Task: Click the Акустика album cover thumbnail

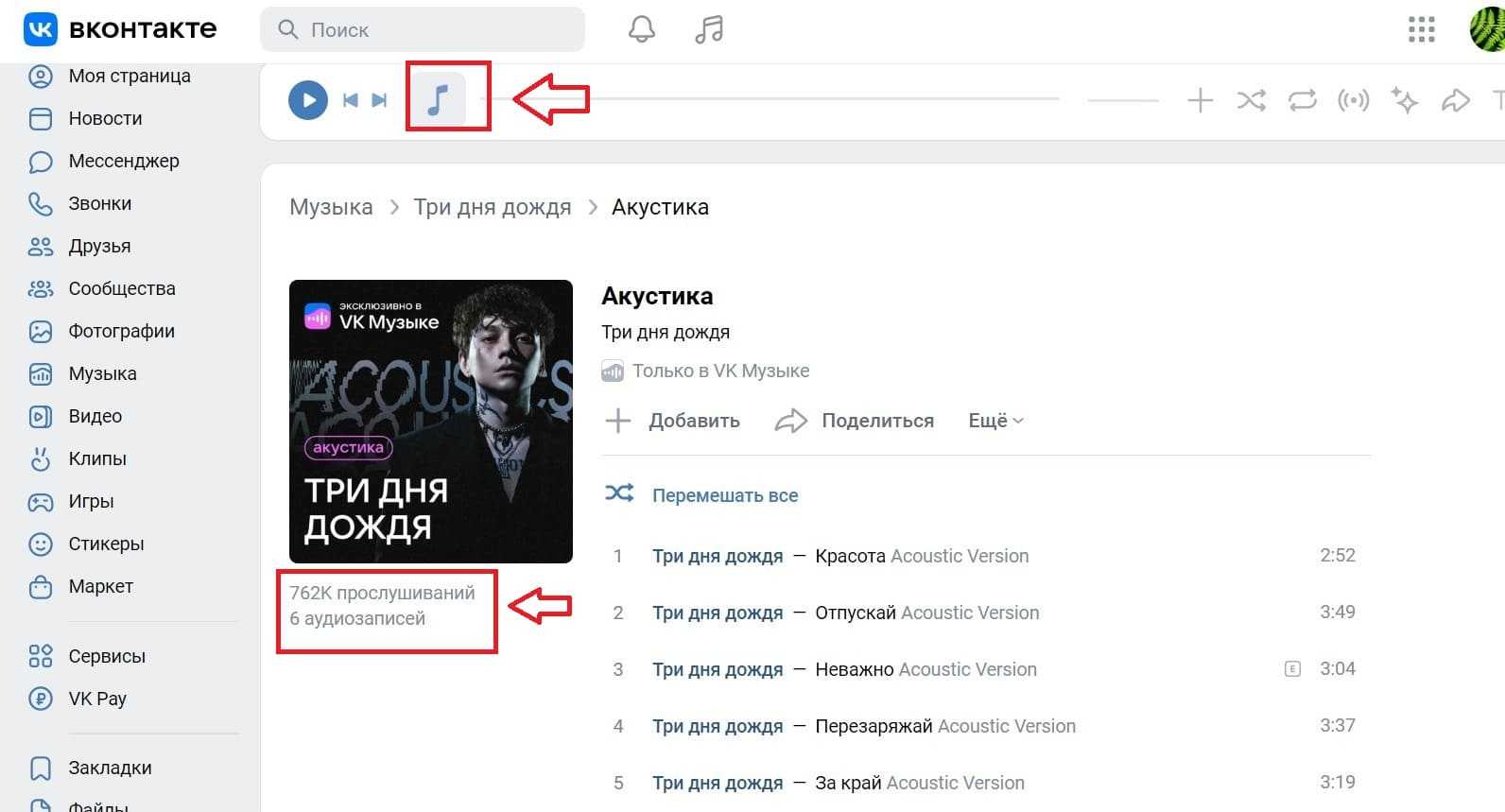Action: click(430, 421)
